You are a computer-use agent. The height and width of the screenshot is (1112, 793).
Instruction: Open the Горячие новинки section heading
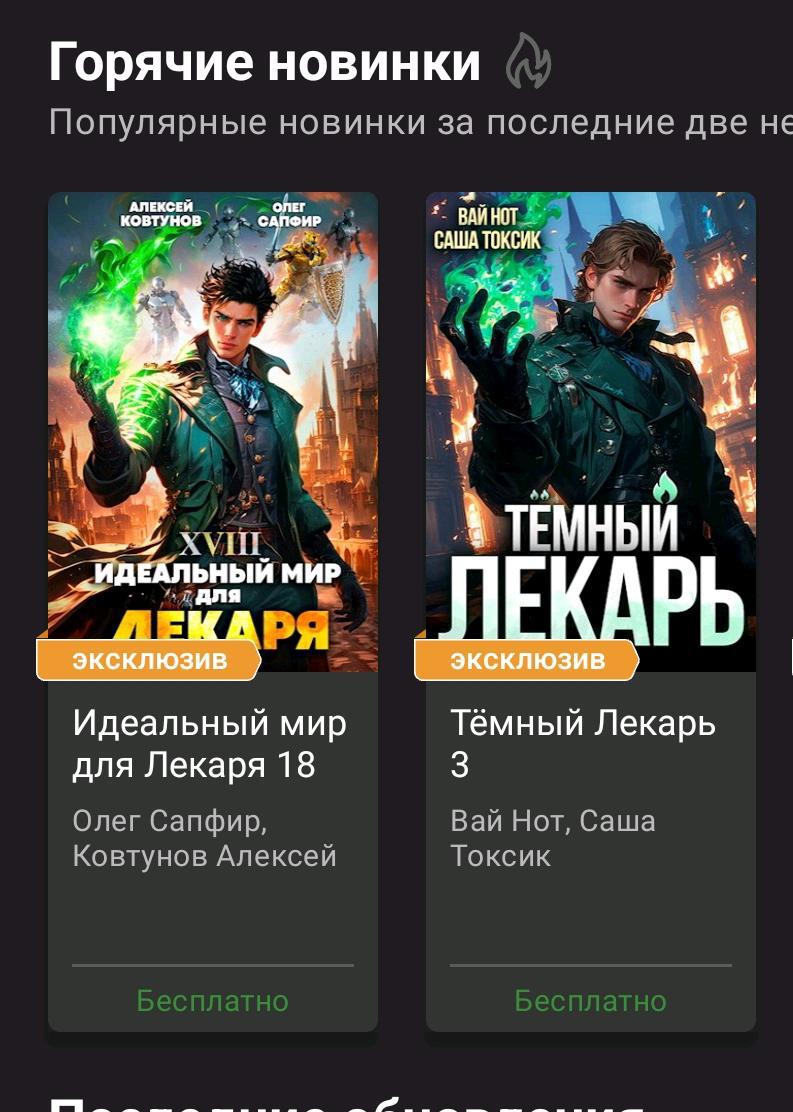point(265,62)
